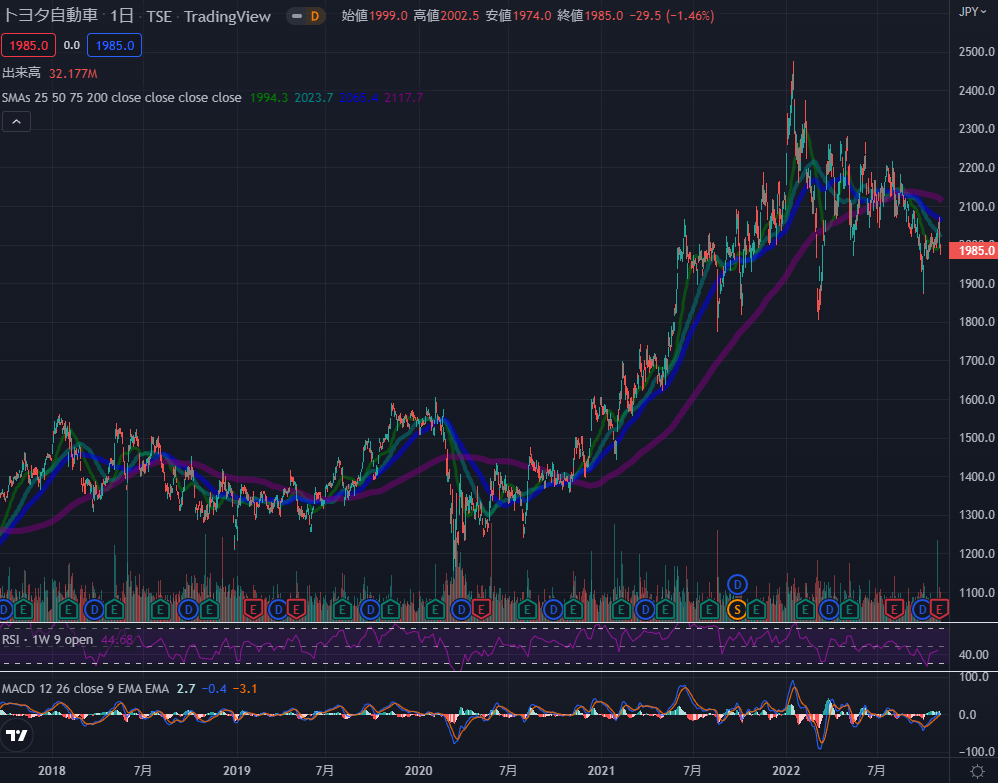This screenshot has width=998, height=783.
Task: Click the current price tag 1985.0 on axis
Action: [x=974, y=250]
